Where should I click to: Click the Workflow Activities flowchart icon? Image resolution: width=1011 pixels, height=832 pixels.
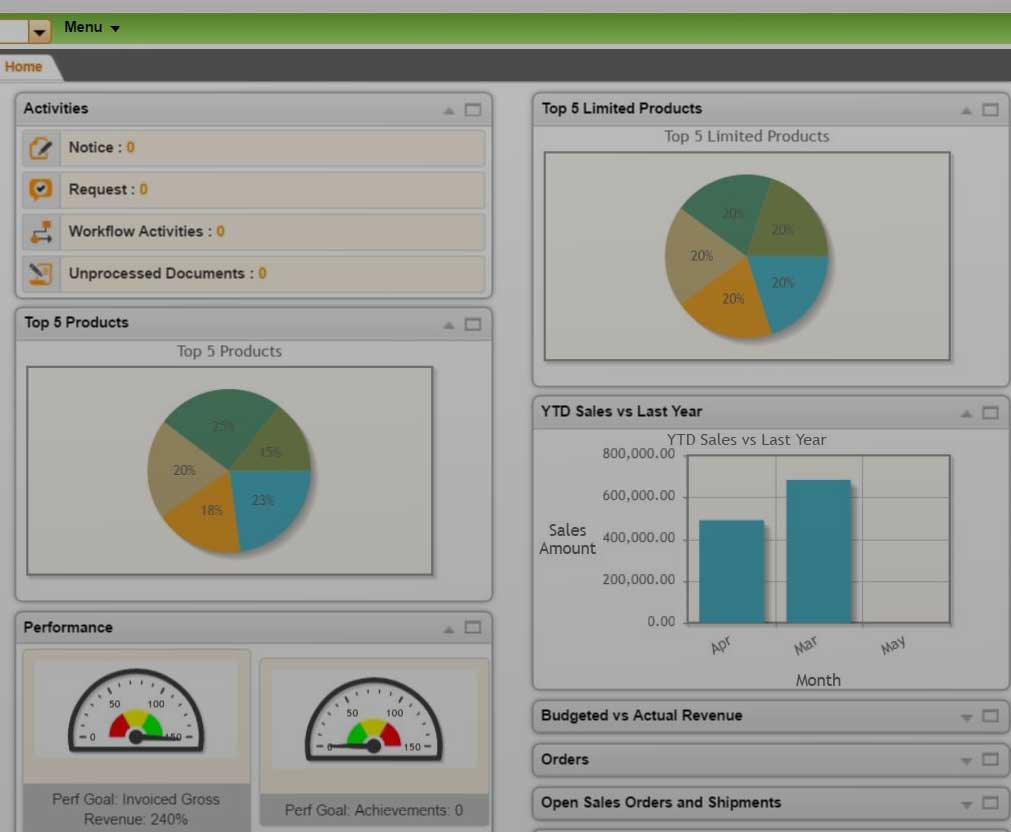[41, 231]
